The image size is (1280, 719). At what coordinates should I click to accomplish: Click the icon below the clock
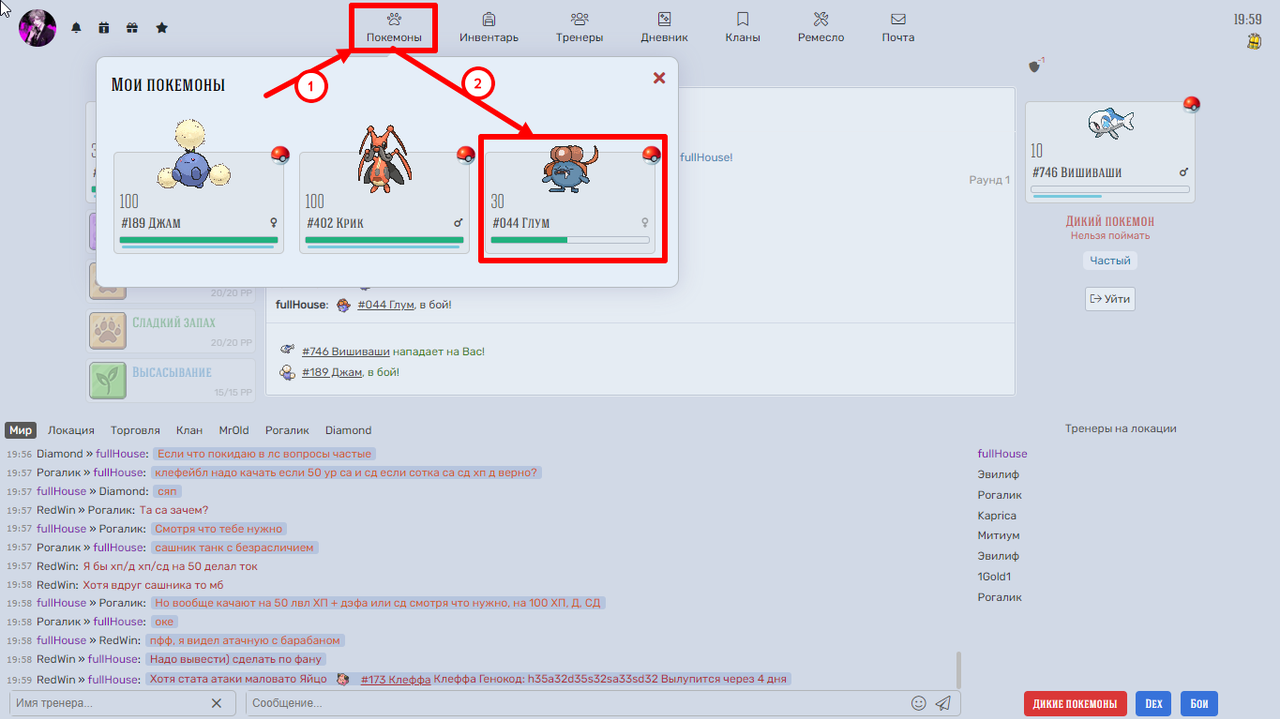(x=1254, y=41)
